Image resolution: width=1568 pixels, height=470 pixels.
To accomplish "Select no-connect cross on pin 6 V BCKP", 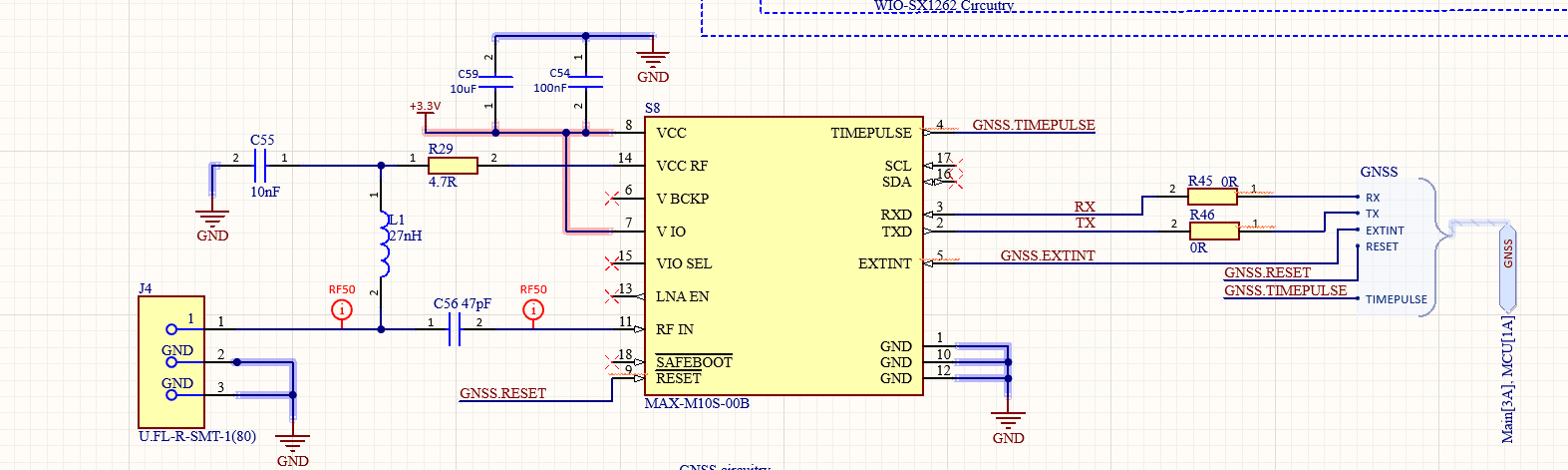I will click(x=612, y=199).
